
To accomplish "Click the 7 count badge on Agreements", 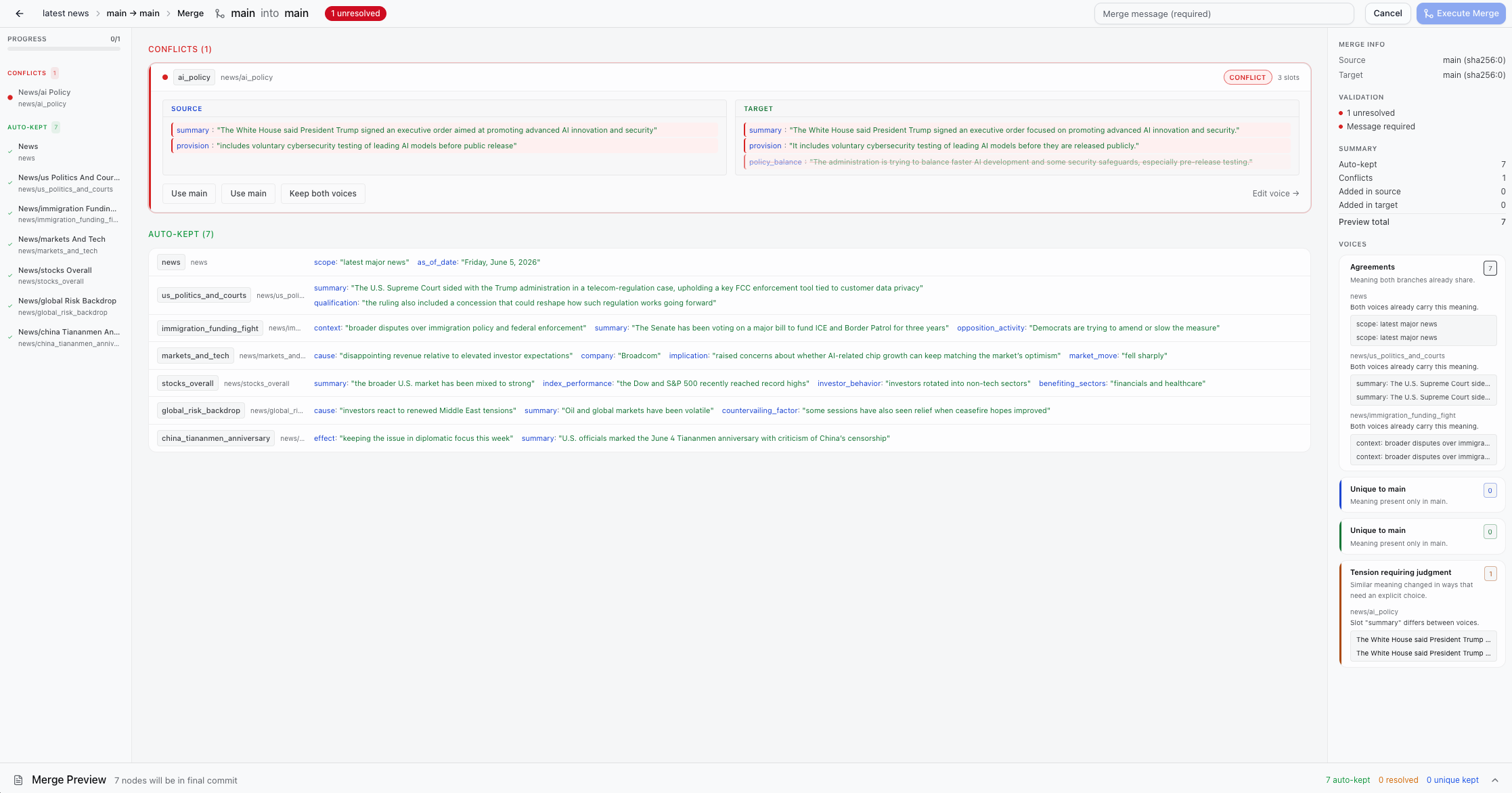I will coord(1490,268).
